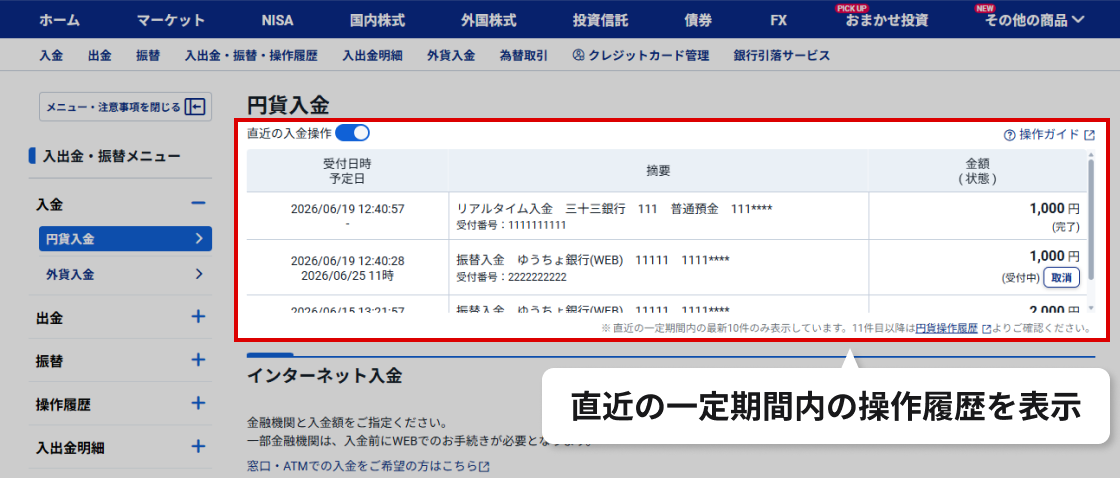Image resolution: width=1120 pixels, height=478 pixels.
Task: Collapse the 入金 section minus icon
Action: 199,204
